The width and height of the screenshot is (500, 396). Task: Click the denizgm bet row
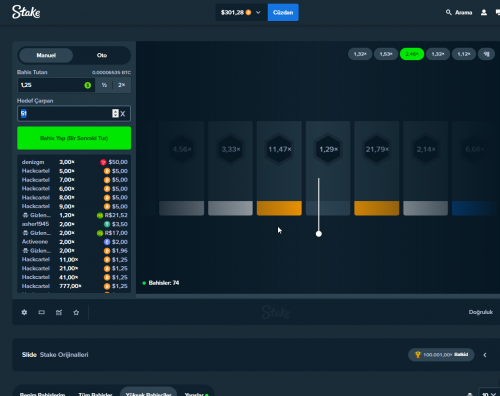point(74,162)
